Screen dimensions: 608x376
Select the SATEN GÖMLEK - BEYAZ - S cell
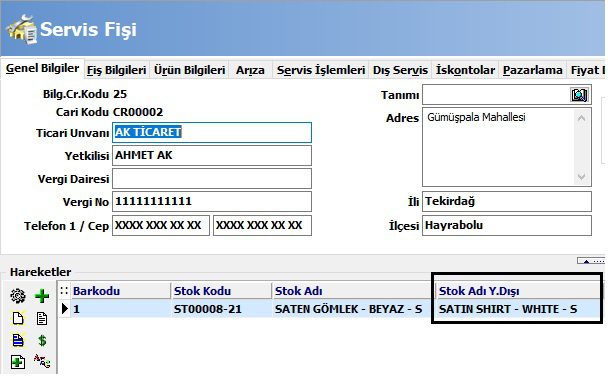point(353,309)
